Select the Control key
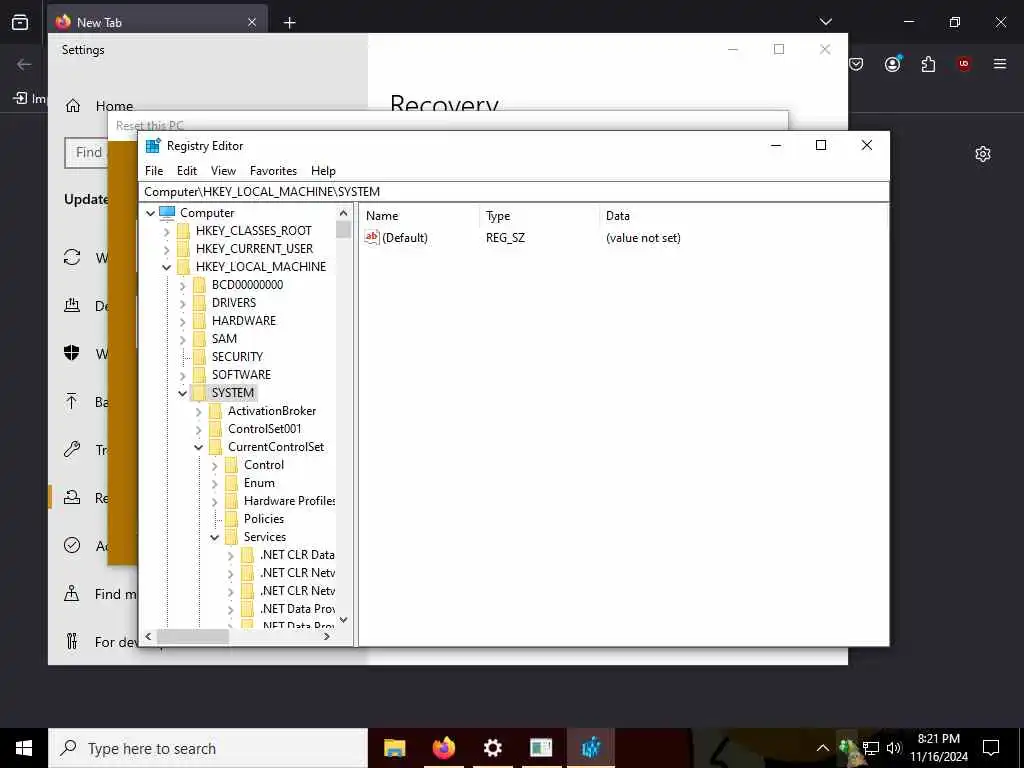This screenshot has width=1024, height=768. [264, 464]
